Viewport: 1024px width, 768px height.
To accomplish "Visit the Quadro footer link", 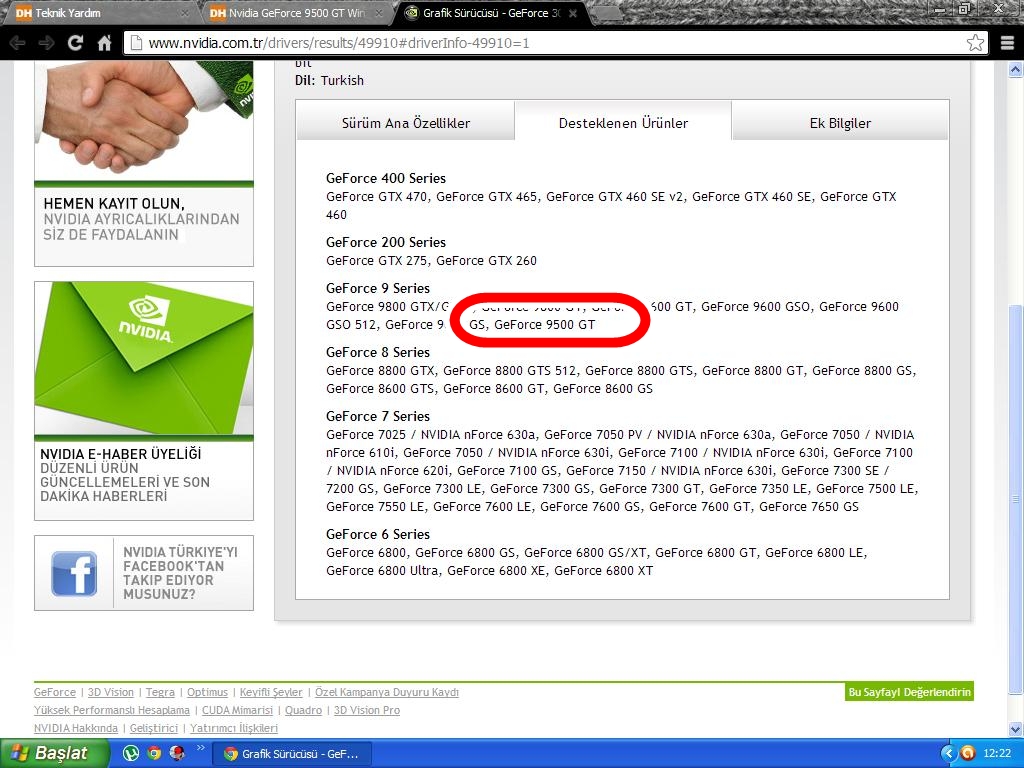I will pyautogui.click(x=303, y=711).
